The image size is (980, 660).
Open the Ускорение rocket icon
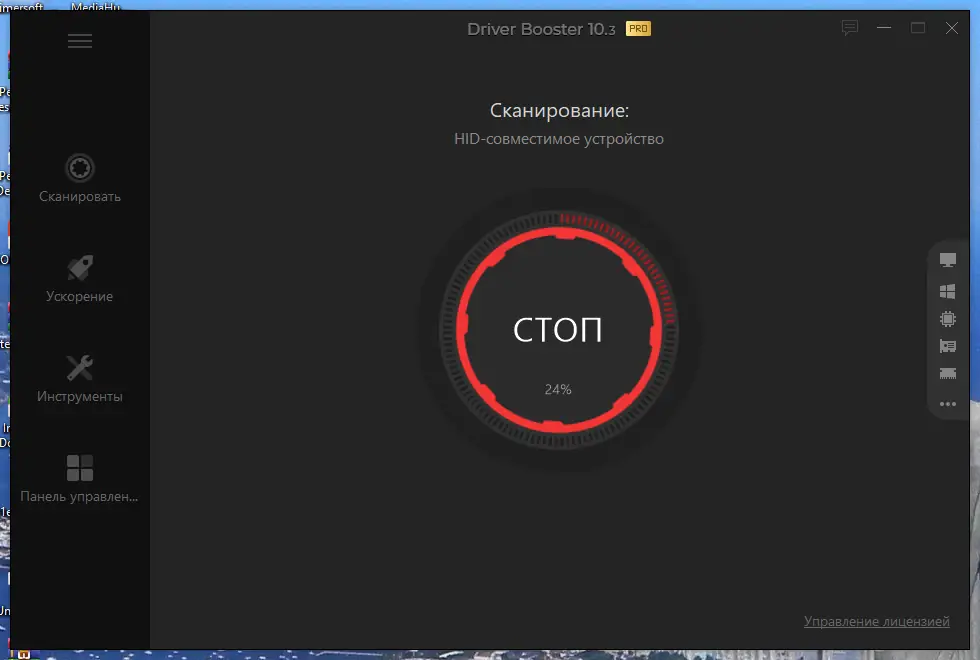(79, 267)
